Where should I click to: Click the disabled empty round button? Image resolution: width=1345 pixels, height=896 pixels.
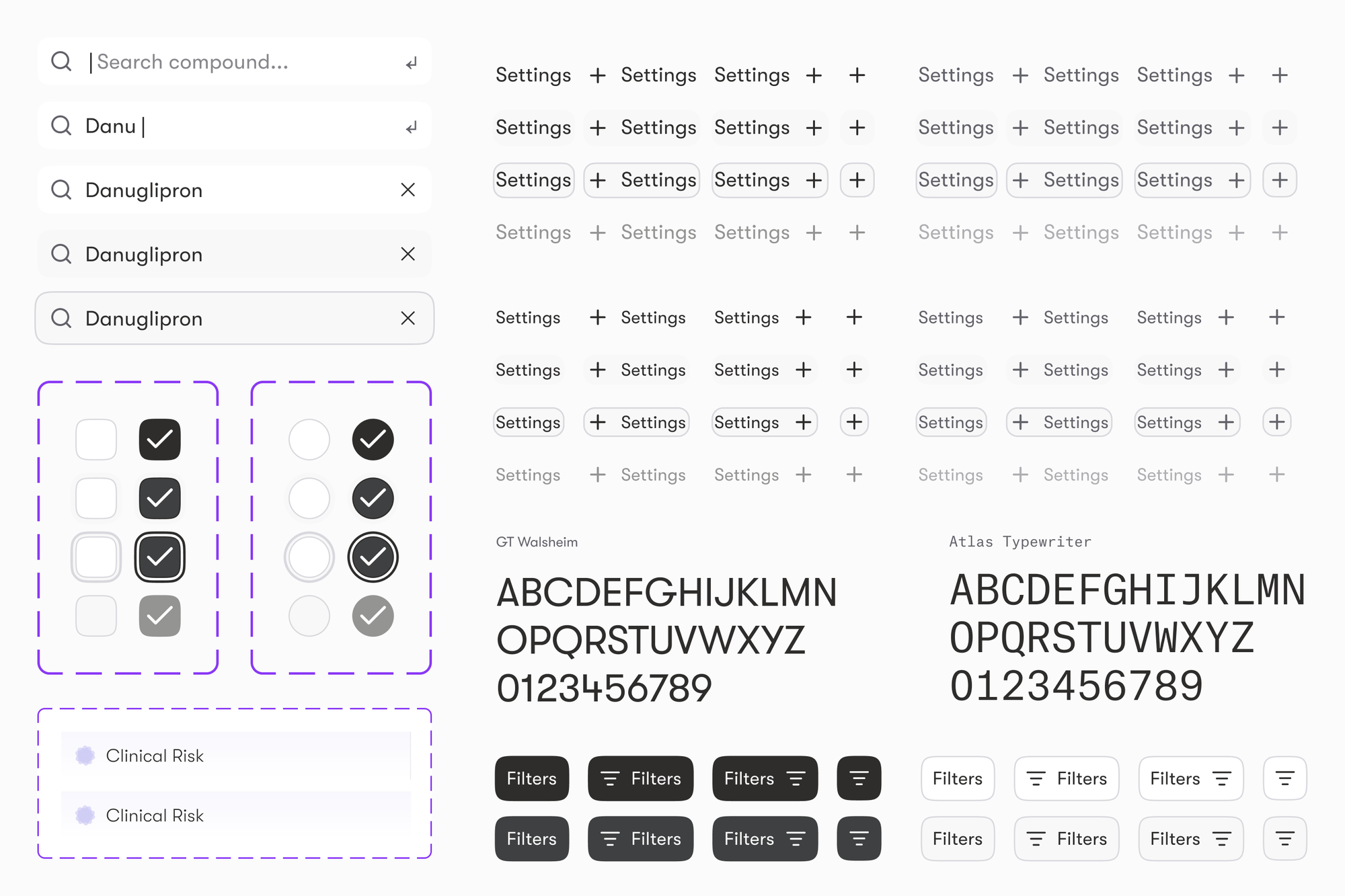point(309,616)
